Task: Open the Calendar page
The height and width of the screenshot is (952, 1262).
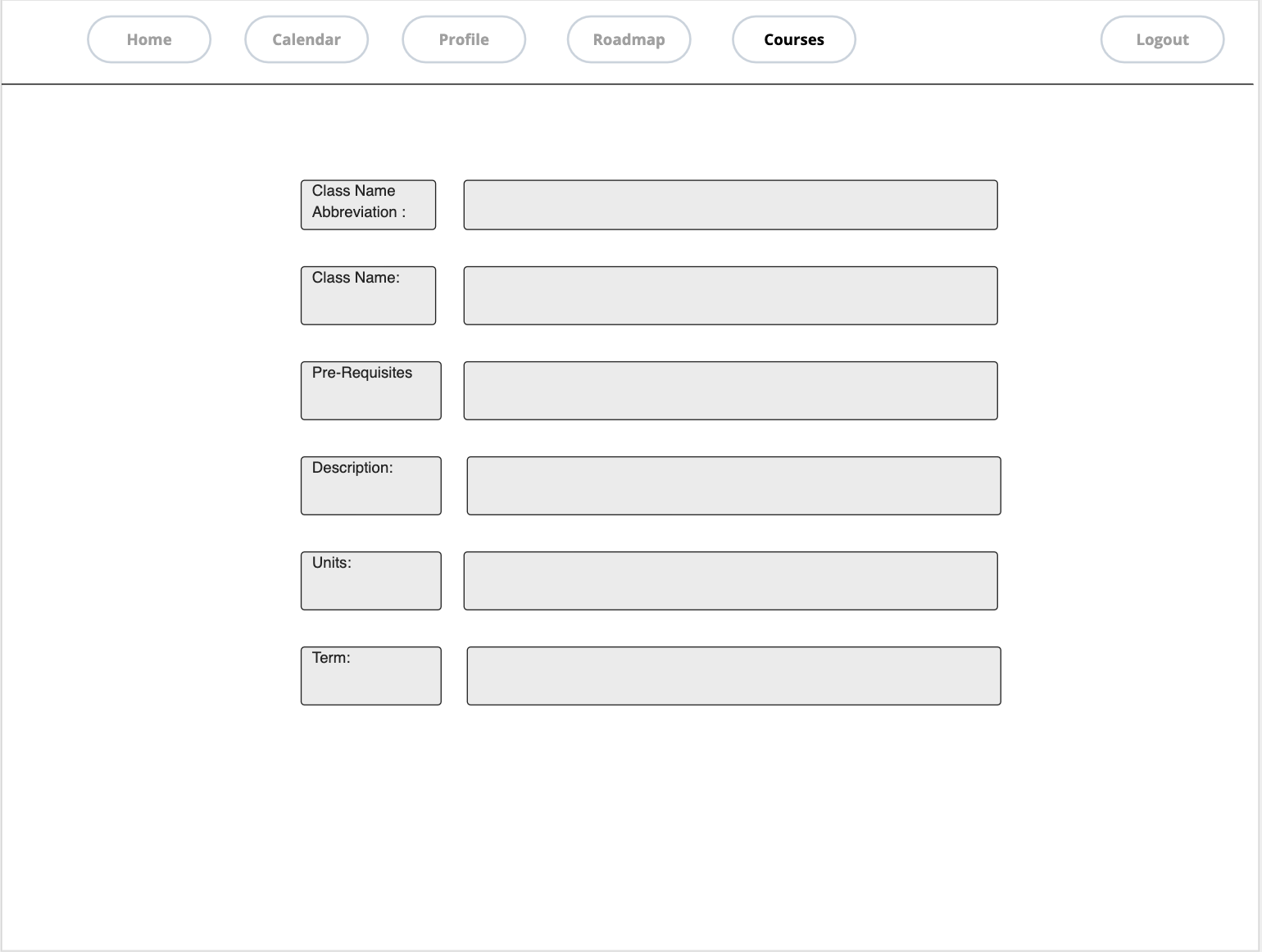Action: click(306, 39)
